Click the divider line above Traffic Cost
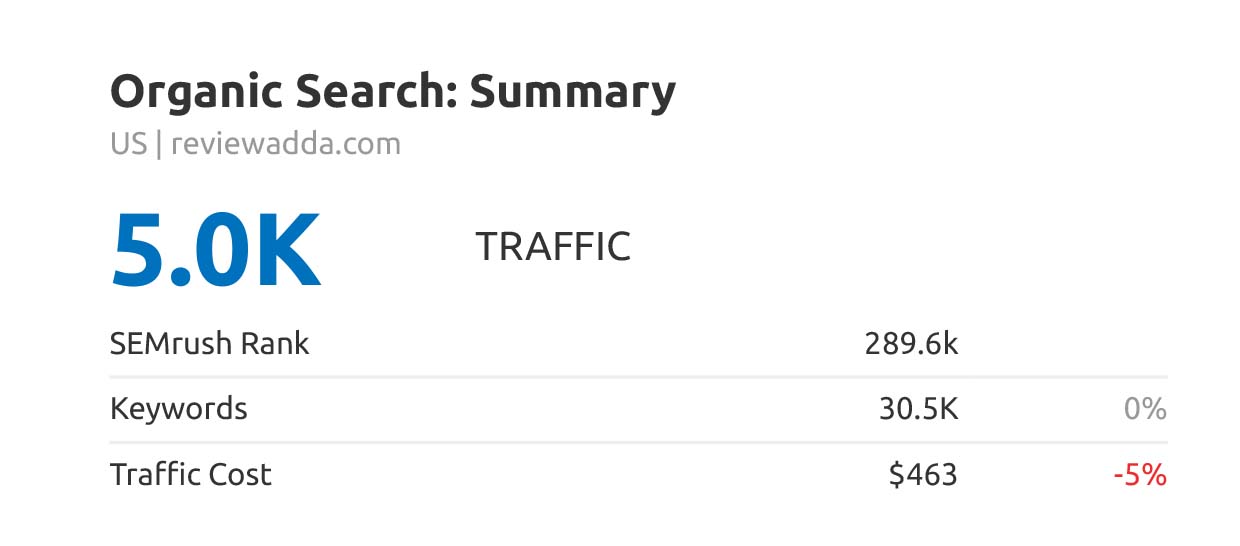This screenshot has height=546, width=1240. (x=638, y=442)
